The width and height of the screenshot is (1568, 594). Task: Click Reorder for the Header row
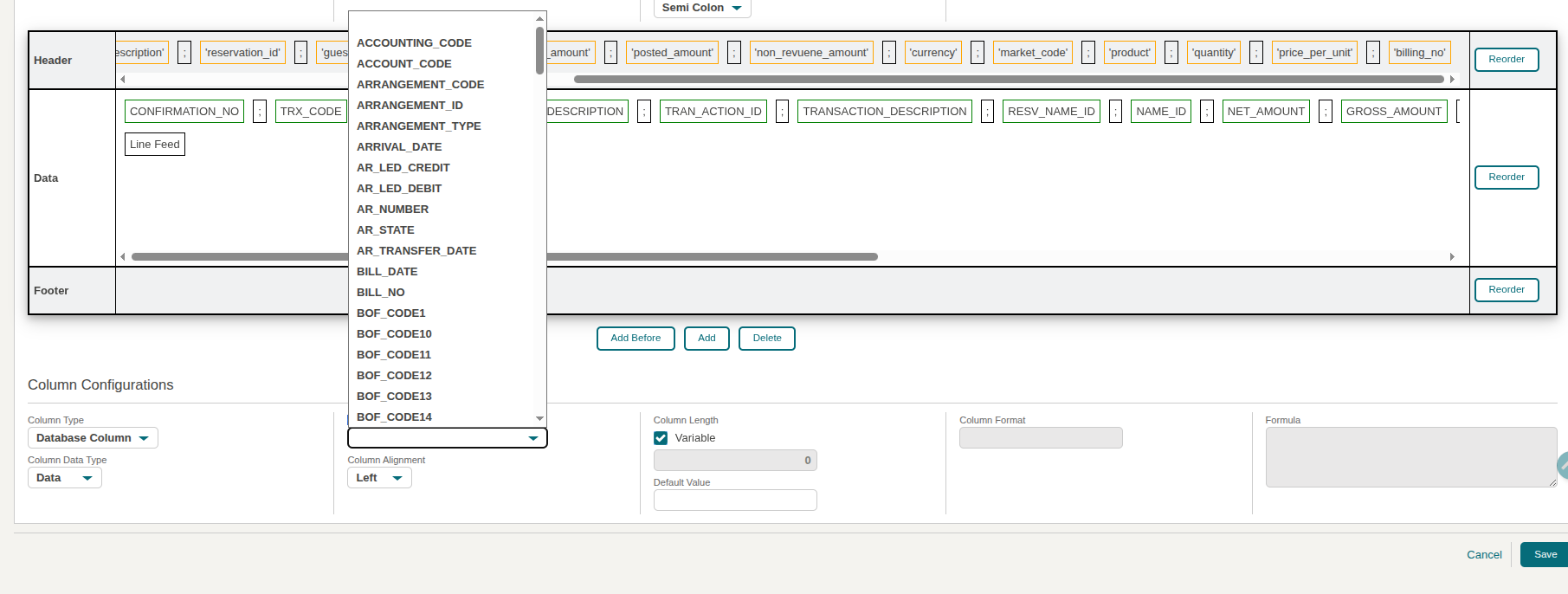click(1506, 60)
